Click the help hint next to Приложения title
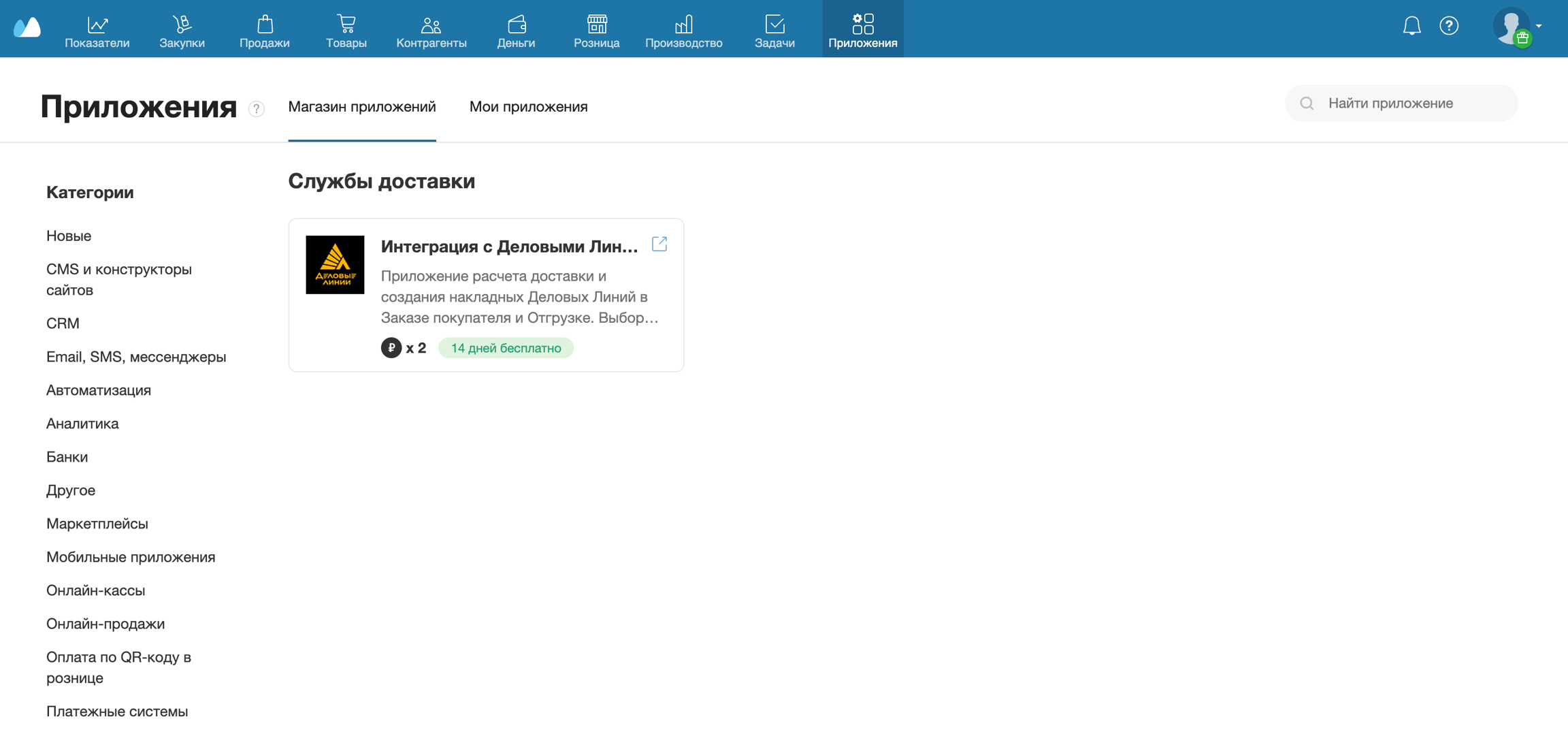Viewport: 1568px width, 732px height. 257,109
